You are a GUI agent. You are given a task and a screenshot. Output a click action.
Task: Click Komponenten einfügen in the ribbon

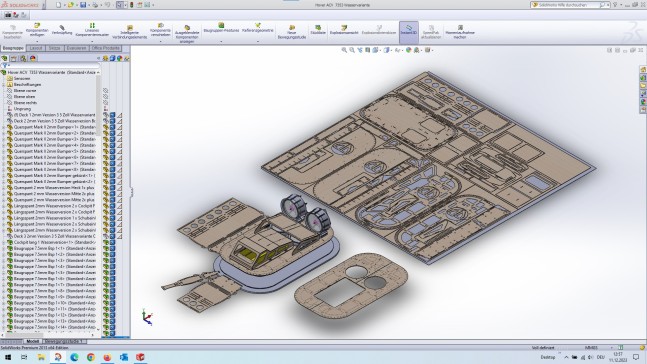[37, 30]
